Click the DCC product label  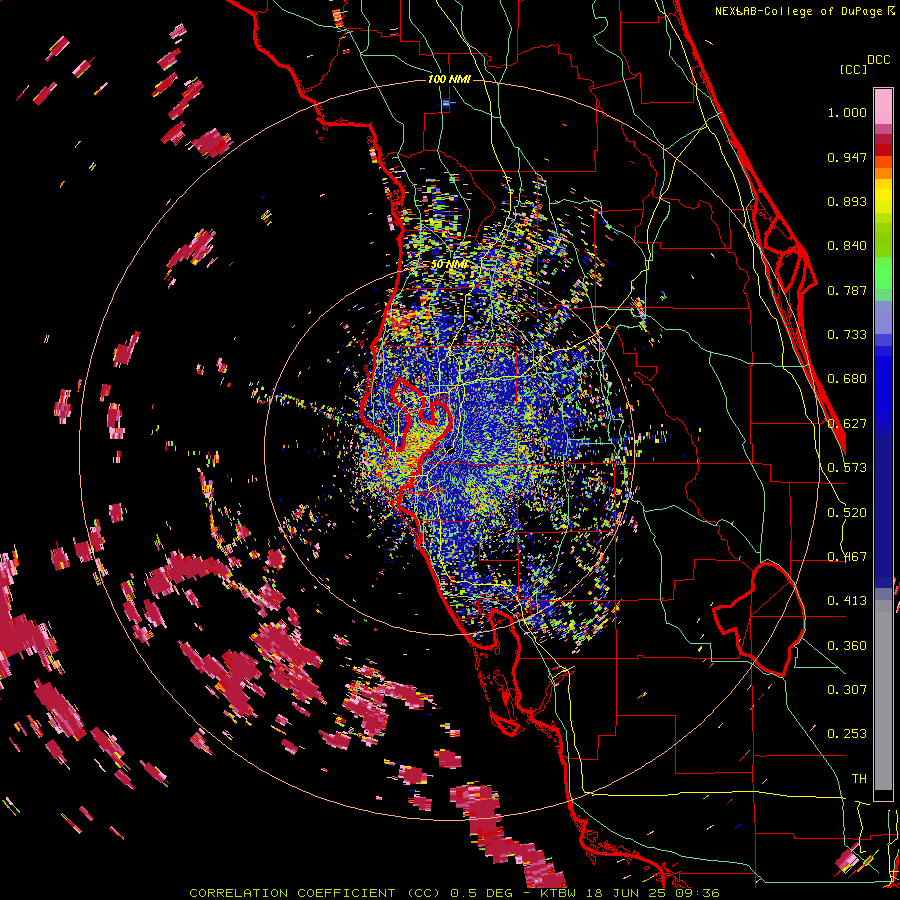[x=879, y=60]
